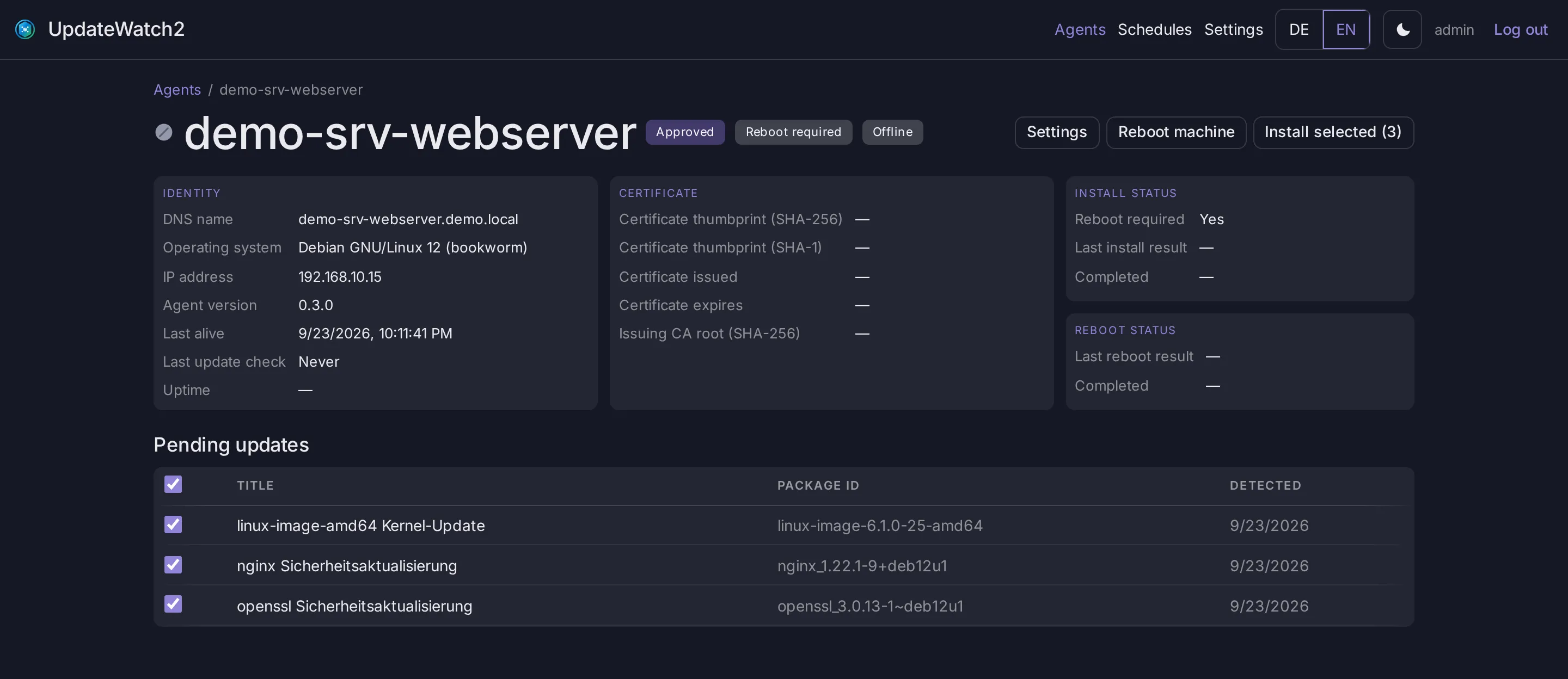
Task: Go to Agents via breadcrumb link
Action: click(177, 89)
